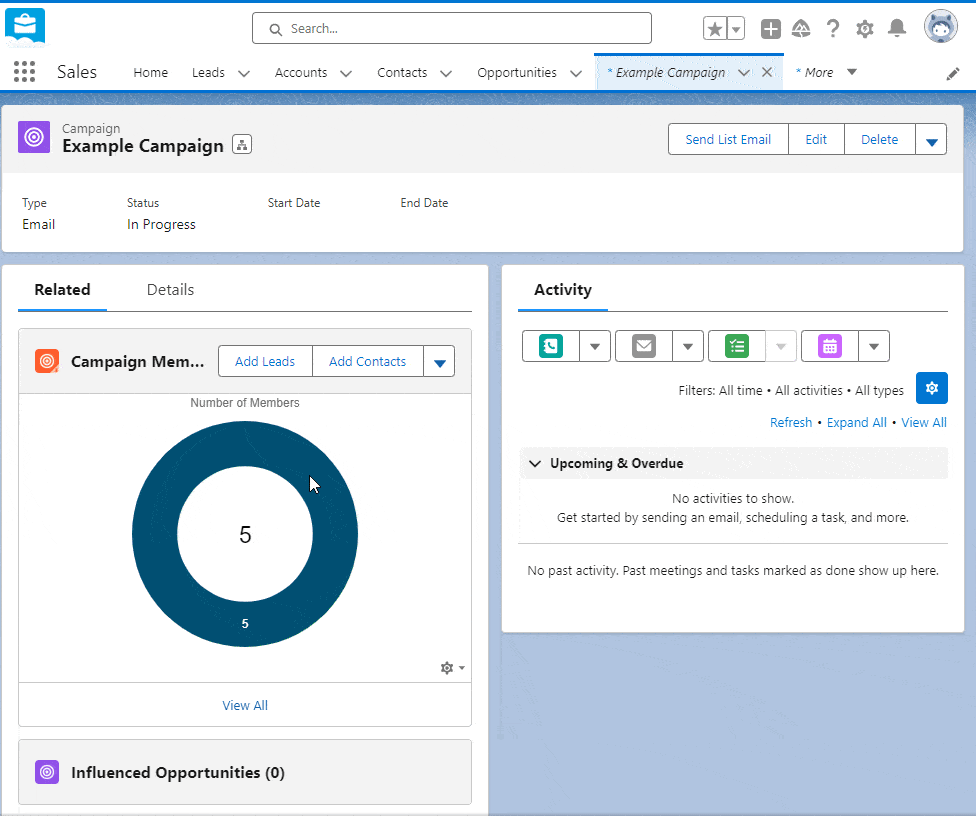Screen dimensions: 976x816
Task: Open the Help question mark icon
Action: [x=833, y=29]
